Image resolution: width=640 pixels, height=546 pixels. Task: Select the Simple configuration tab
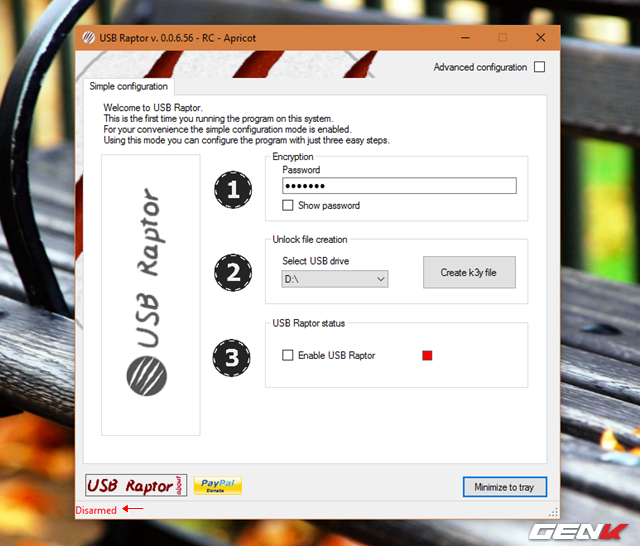(129, 87)
